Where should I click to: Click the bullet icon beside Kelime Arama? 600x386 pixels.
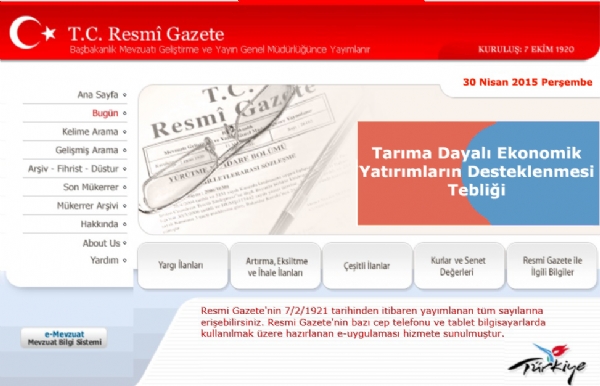(124, 132)
